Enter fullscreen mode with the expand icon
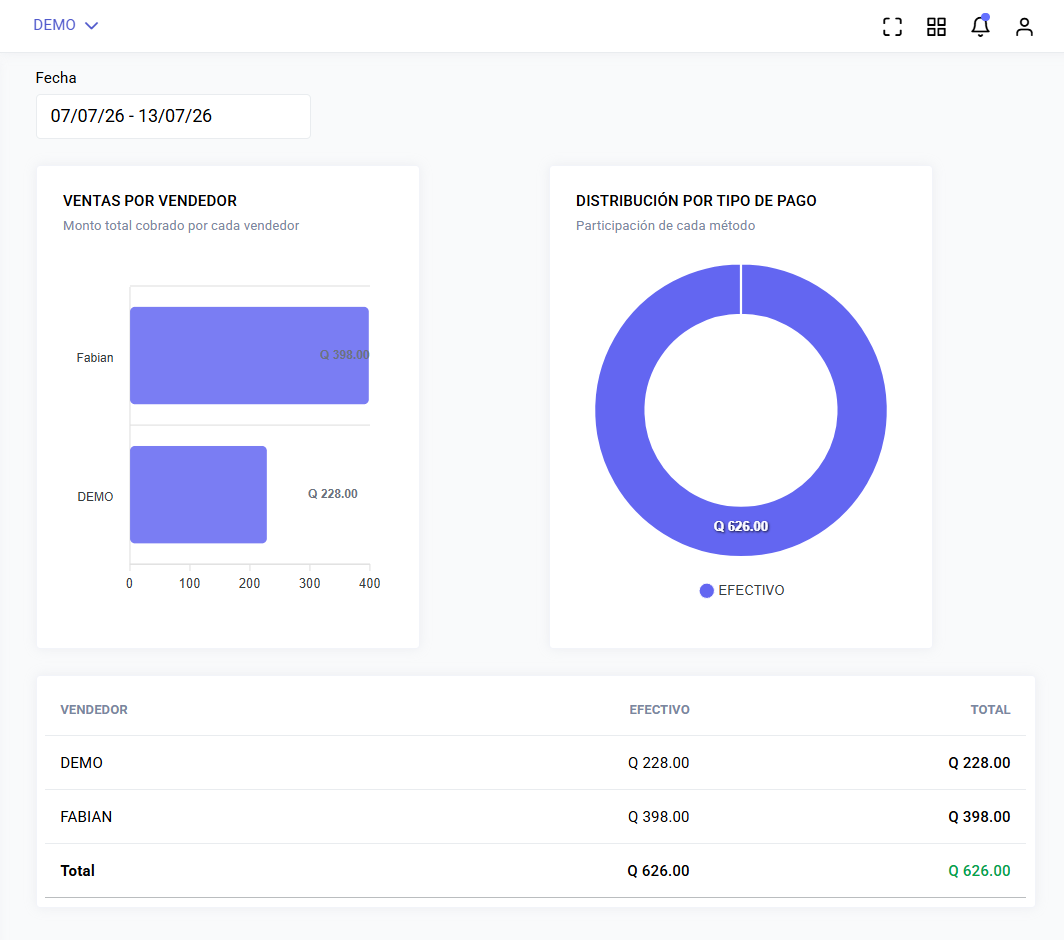This screenshot has height=940, width=1064. click(892, 26)
